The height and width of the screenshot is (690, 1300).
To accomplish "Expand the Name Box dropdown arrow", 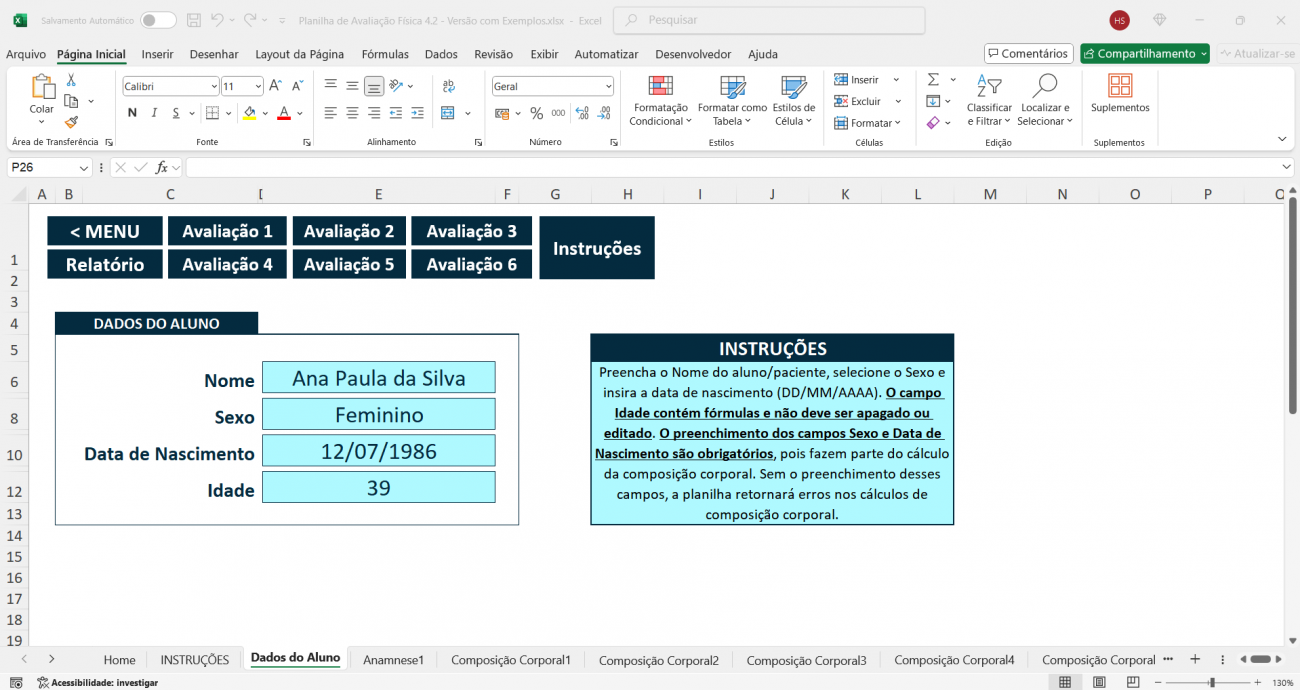I will click(84, 168).
